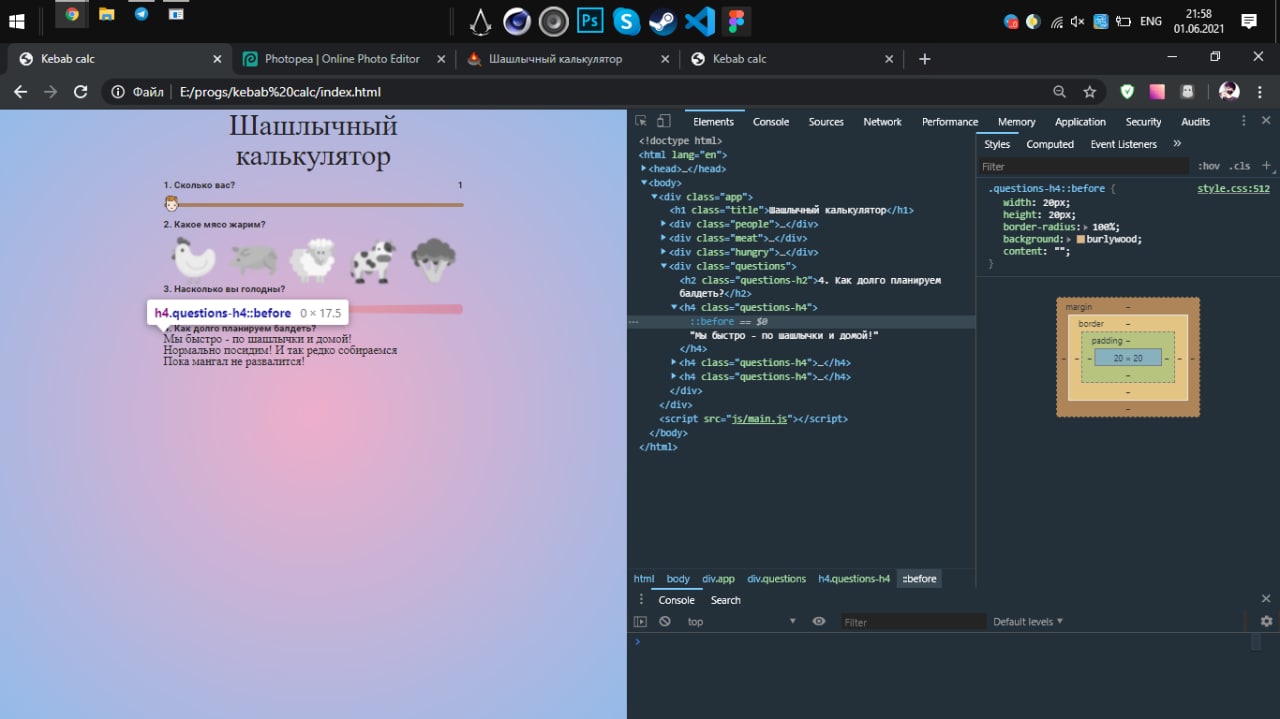The image size is (1280, 719).
Task: Open Figma from the taskbar
Action: tap(736, 20)
